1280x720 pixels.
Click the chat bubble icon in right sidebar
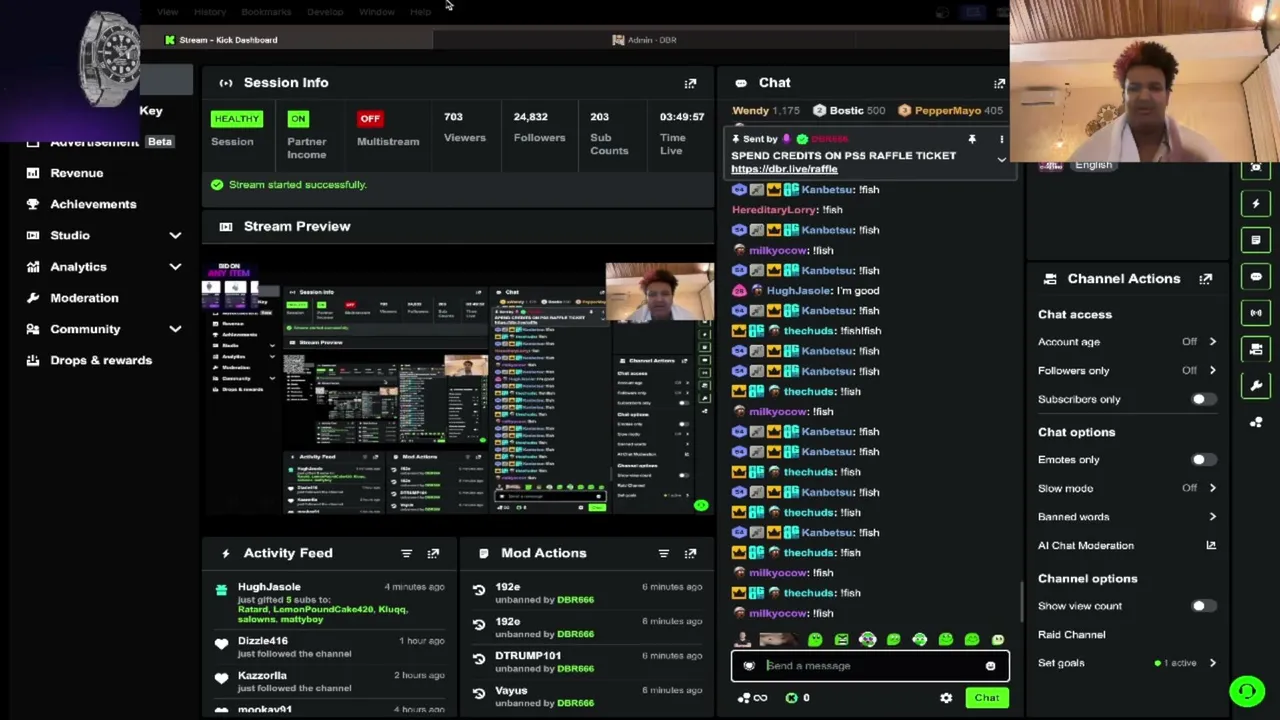tap(1256, 276)
